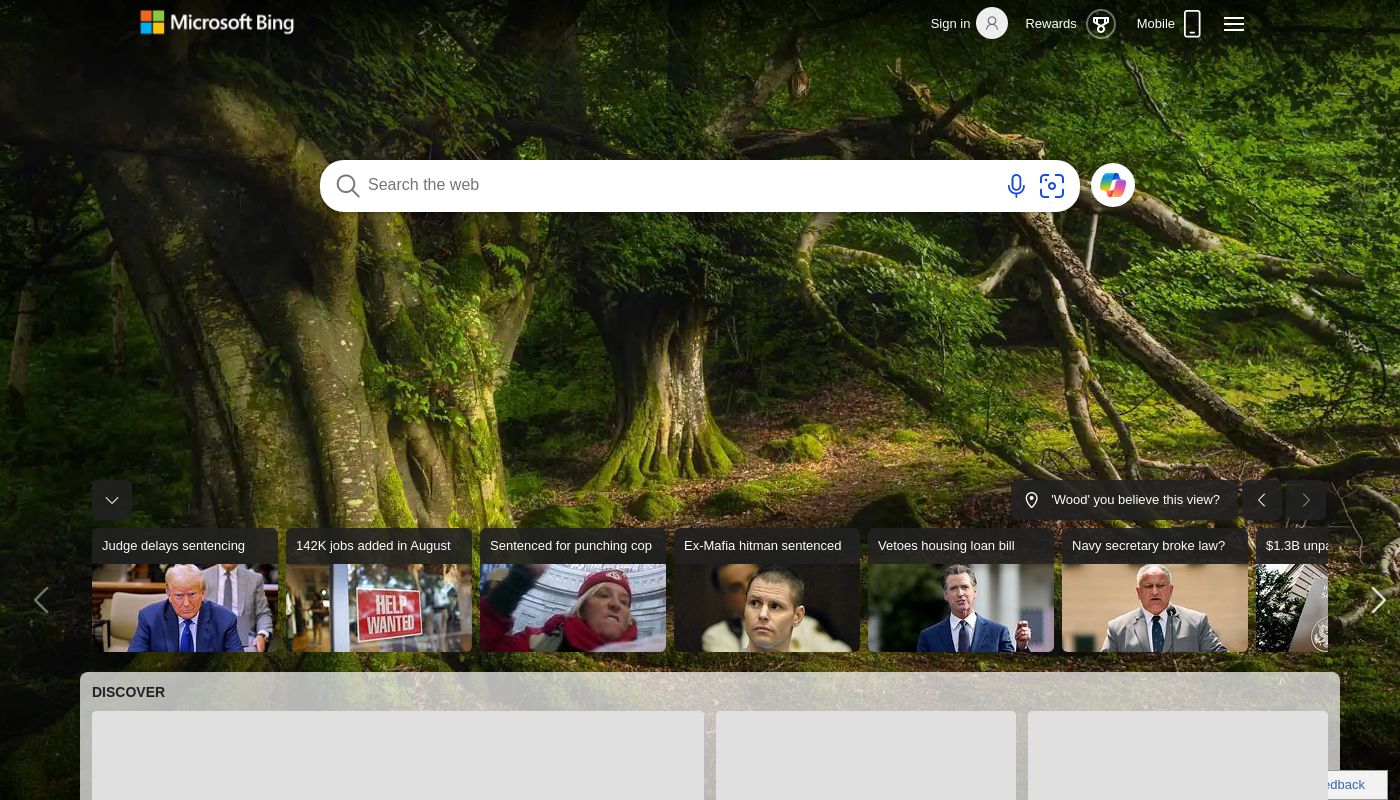
Task: Open "Vetoes housing loan bill" story
Action: (x=961, y=590)
